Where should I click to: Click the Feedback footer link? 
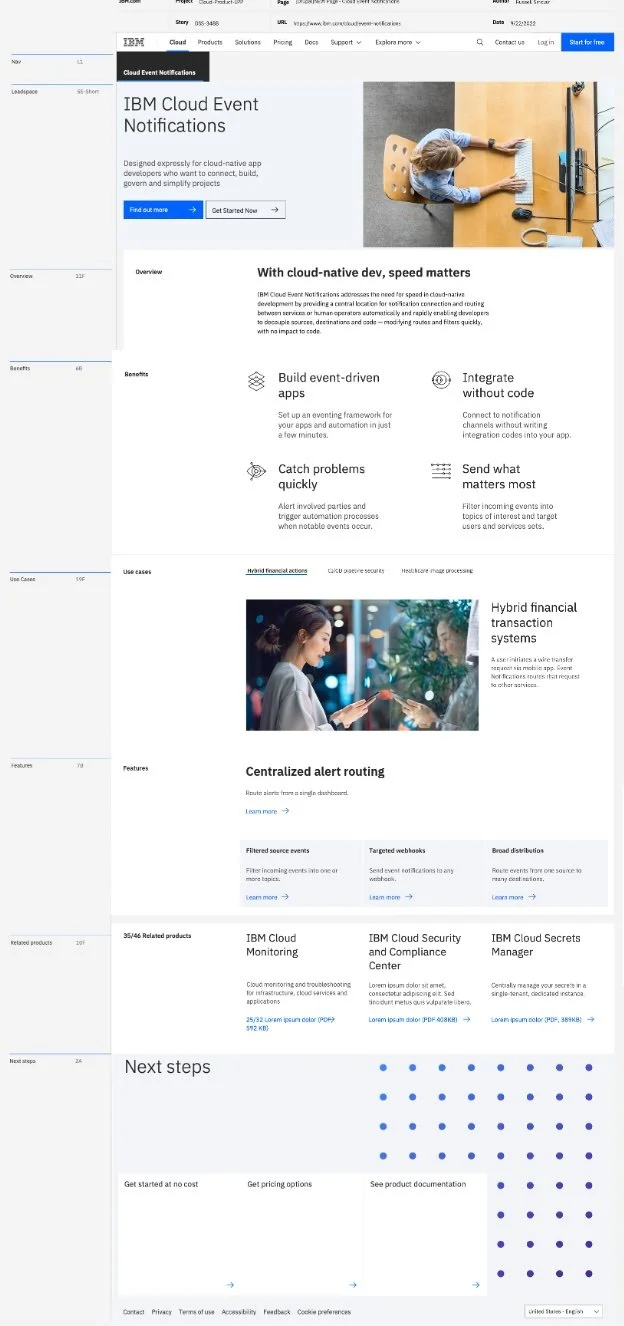point(277,1312)
